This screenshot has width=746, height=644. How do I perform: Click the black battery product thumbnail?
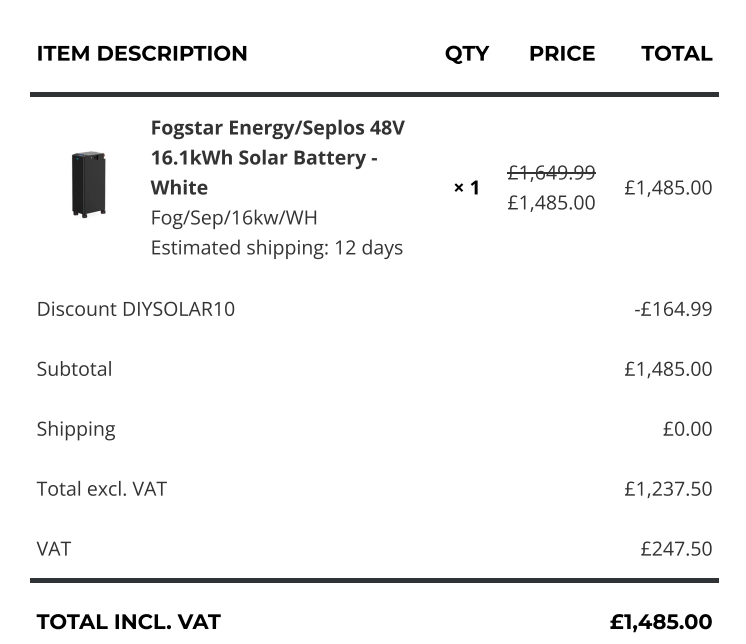coord(88,184)
